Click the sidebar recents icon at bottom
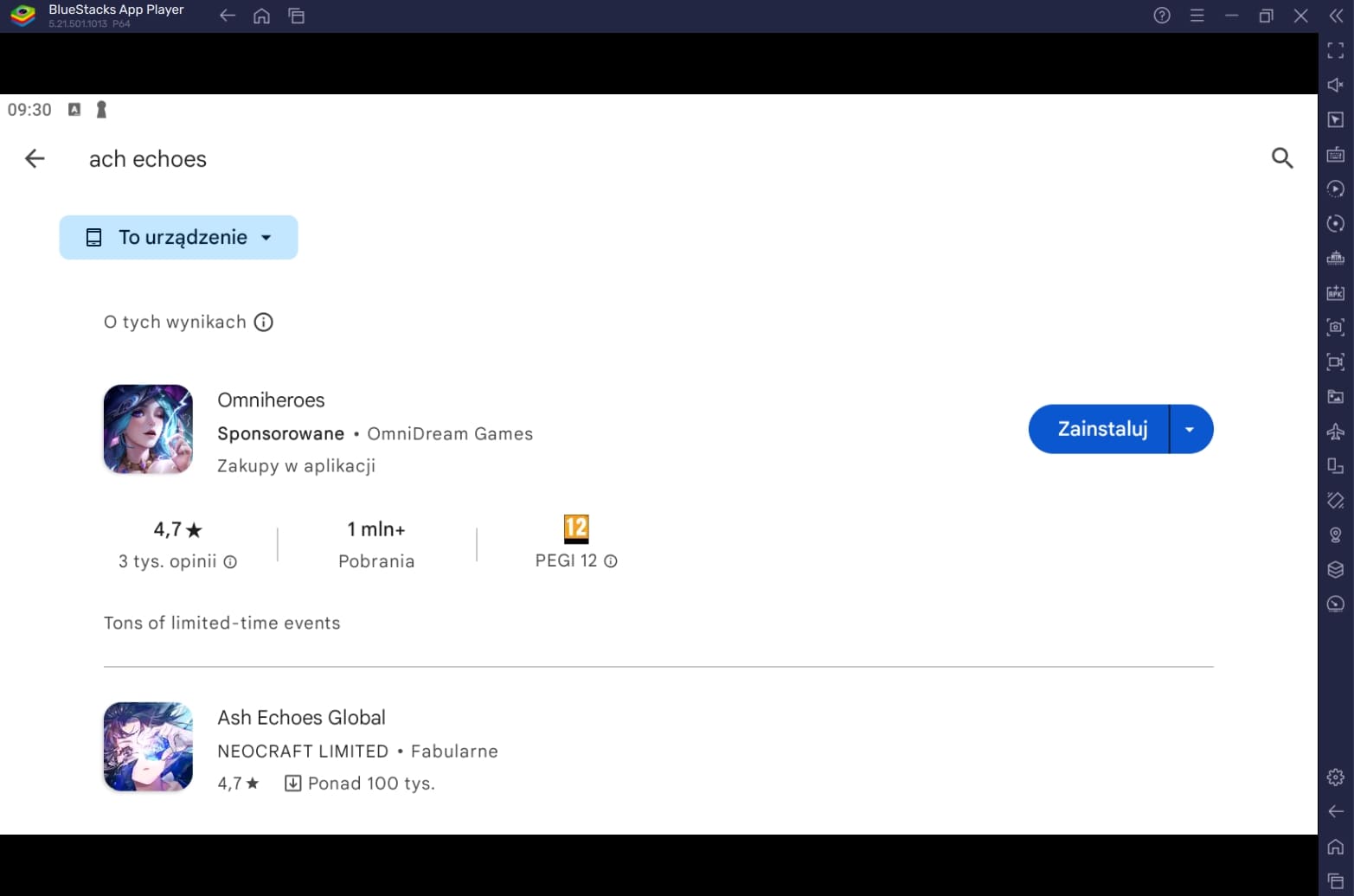 tap(1336, 880)
